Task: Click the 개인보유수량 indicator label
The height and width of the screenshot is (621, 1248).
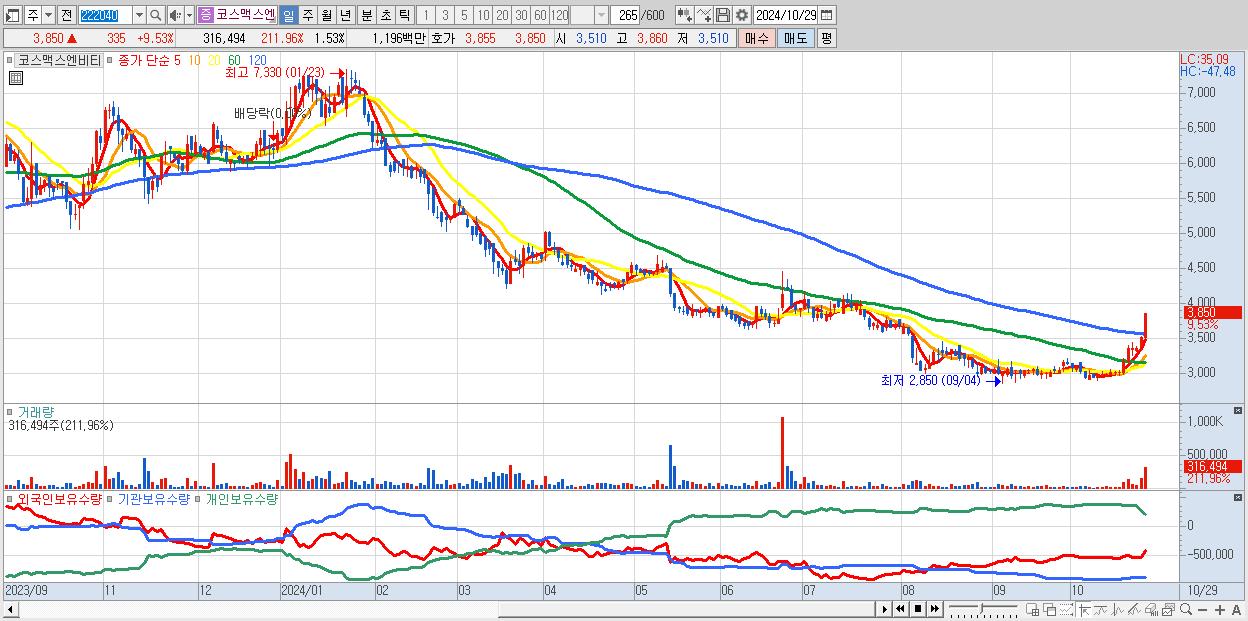Action: click(x=241, y=498)
